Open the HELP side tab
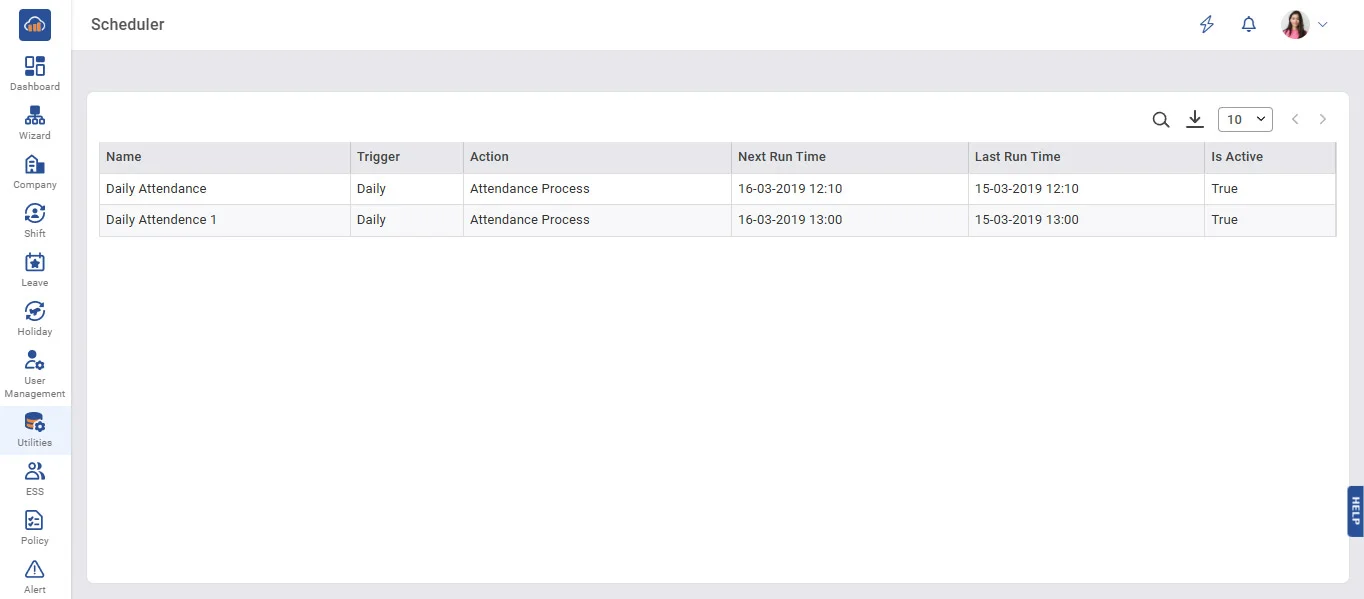This screenshot has width=1364, height=599. [1355, 511]
